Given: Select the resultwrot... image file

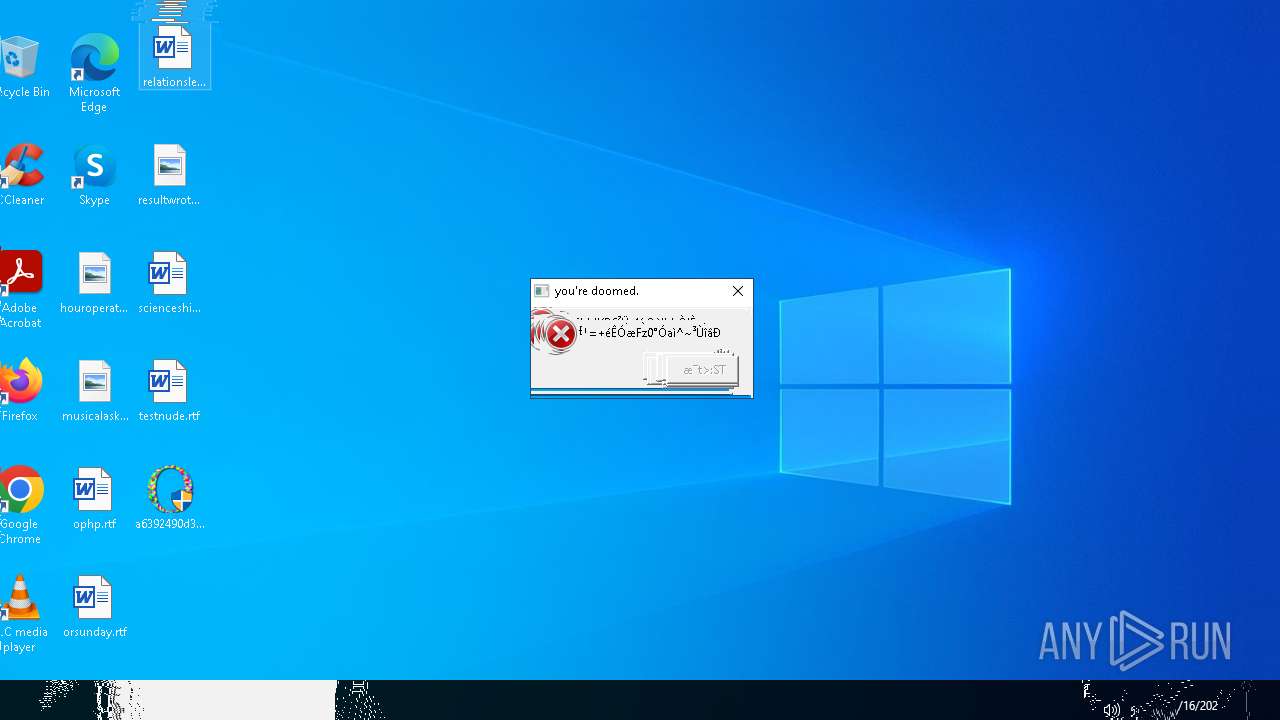Looking at the screenshot, I should [169, 175].
